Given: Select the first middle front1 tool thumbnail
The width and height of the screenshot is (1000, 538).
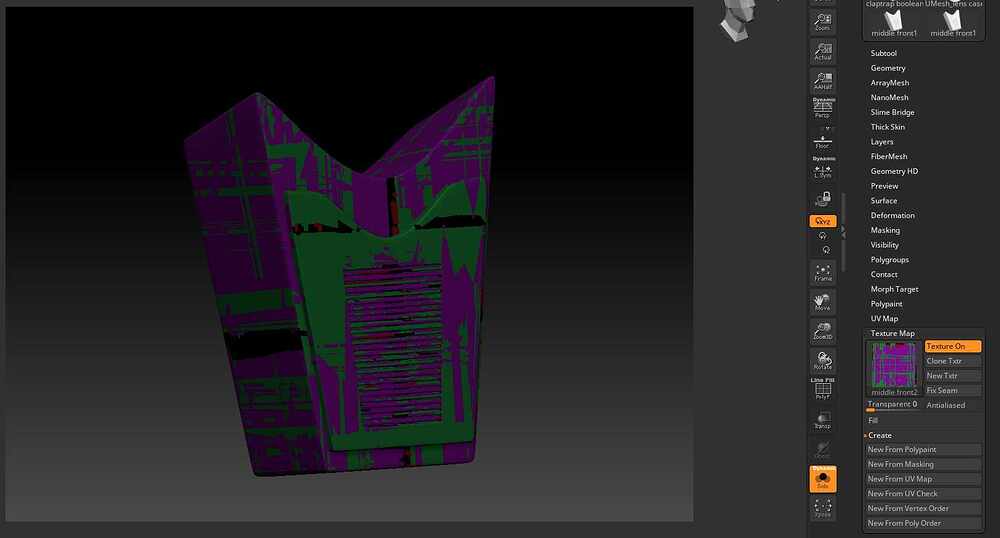Looking at the screenshot, I should [893, 23].
